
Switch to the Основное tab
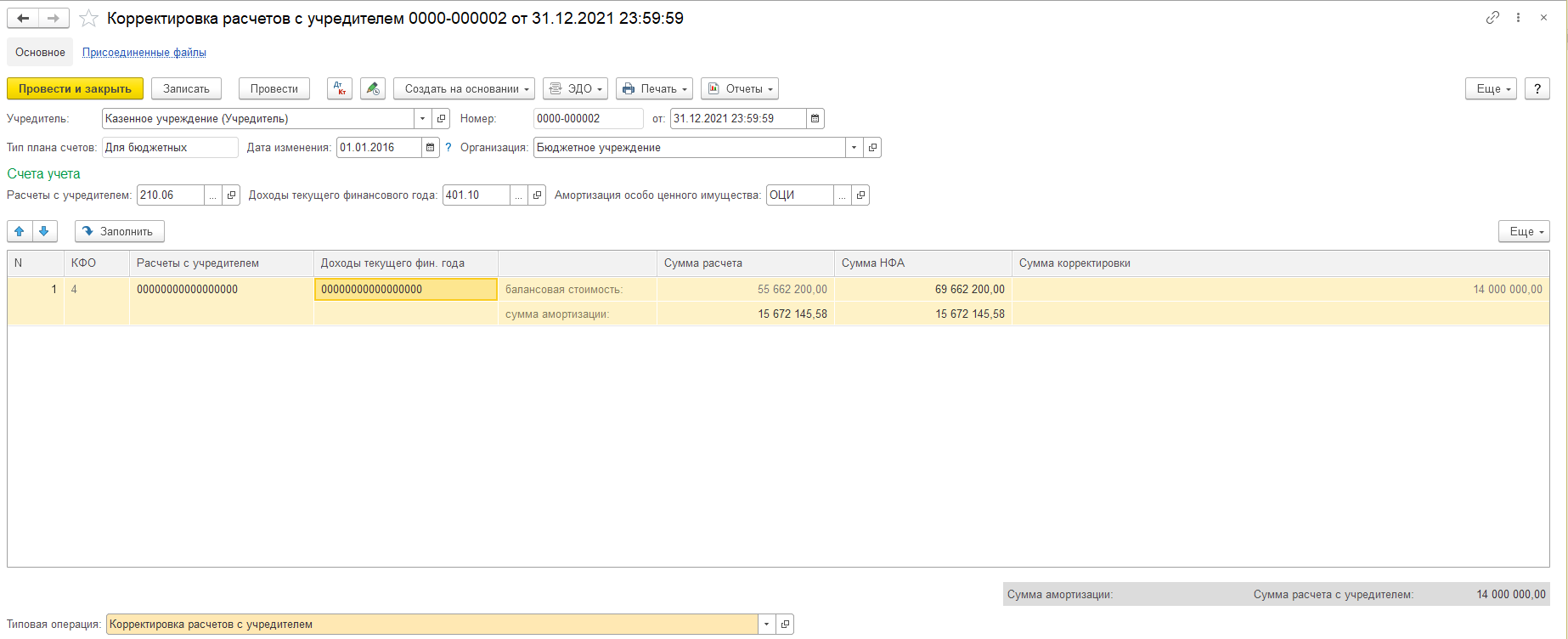point(40,53)
